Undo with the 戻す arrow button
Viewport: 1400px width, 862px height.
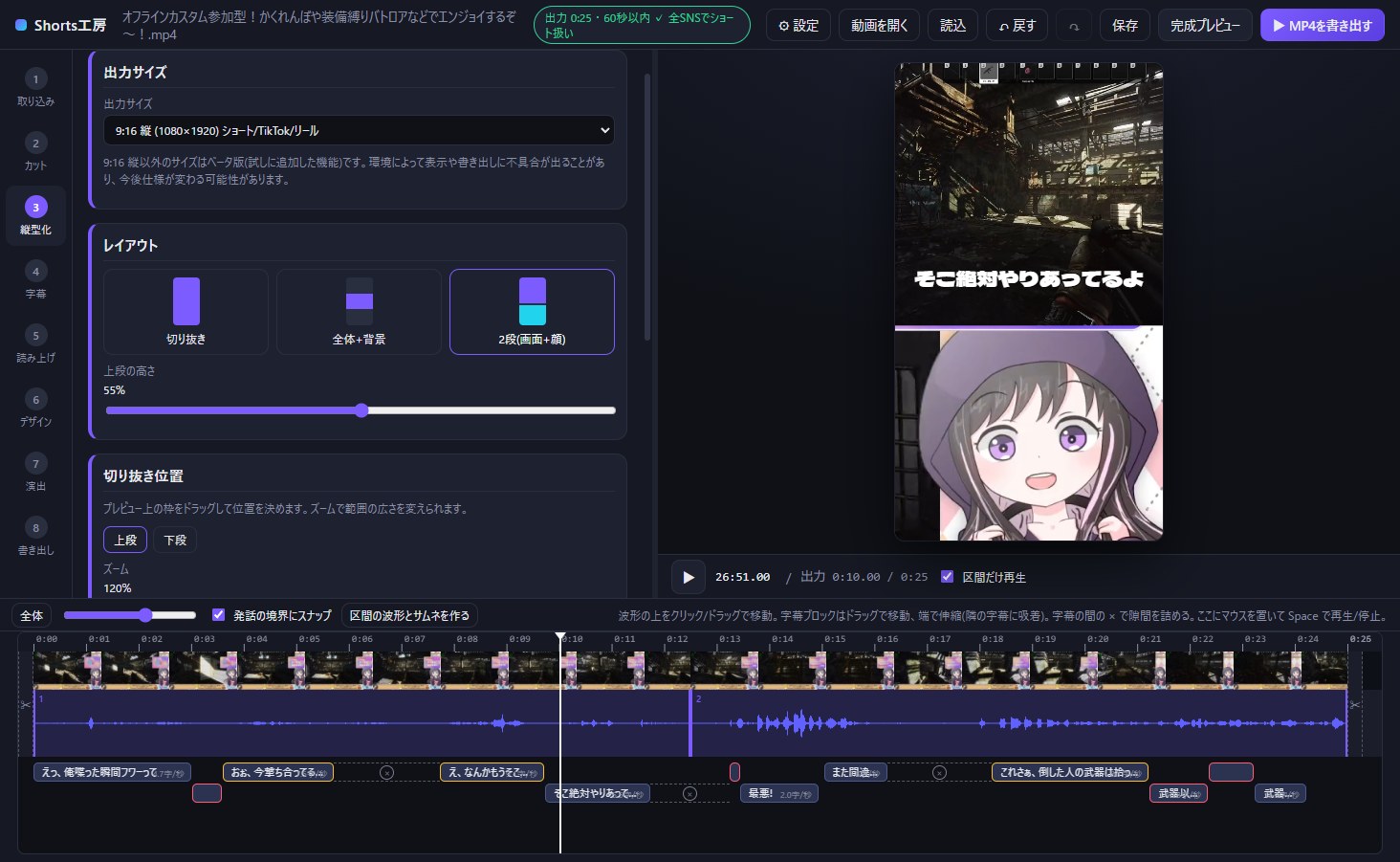1017,26
